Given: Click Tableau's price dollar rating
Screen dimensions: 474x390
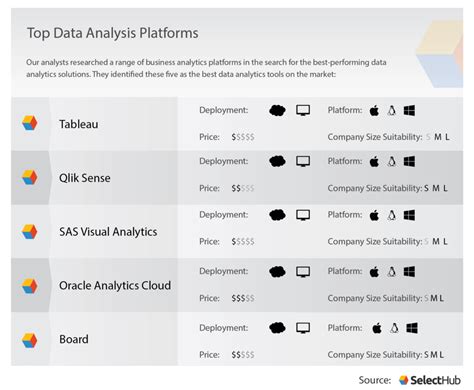Looking at the screenshot, I should [x=243, y=137].
